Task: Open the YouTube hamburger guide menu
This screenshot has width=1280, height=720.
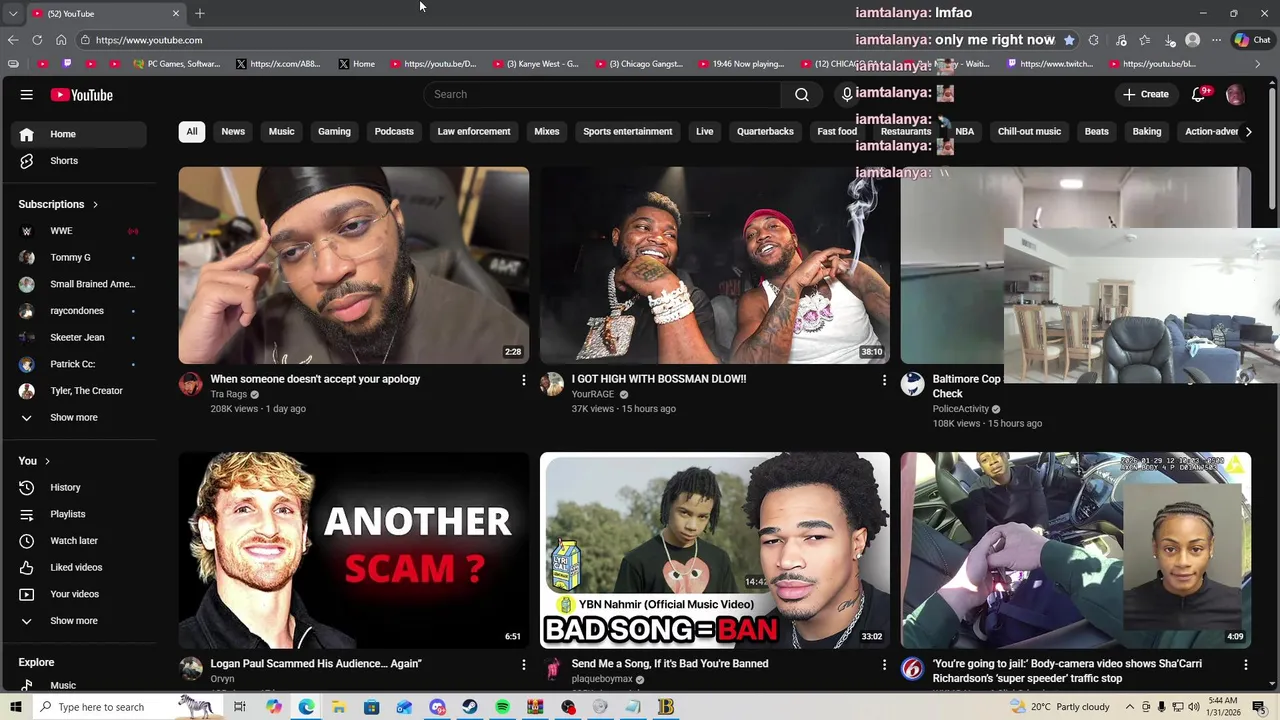Action: [x=27, y=95]
